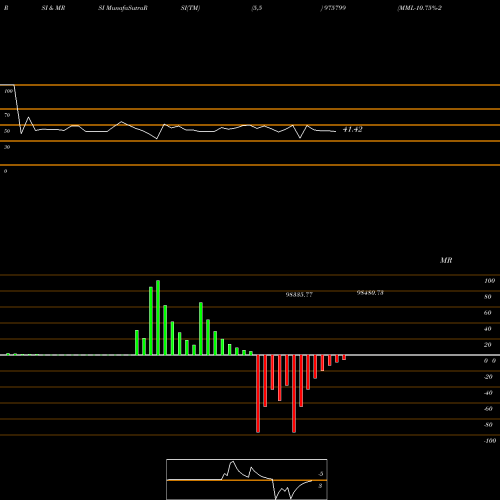Click the 'SI MunafaSutraR' header text
500x500 pixels.
click(x=123, y=8)
